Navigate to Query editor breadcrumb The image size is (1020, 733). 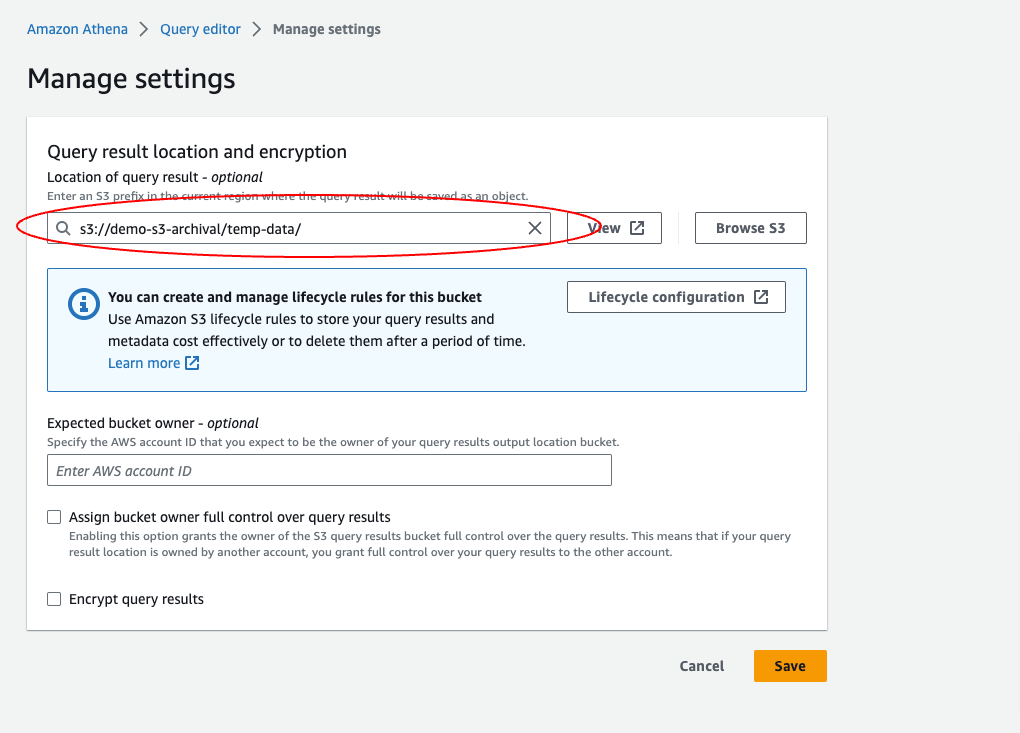coord(200,29)
